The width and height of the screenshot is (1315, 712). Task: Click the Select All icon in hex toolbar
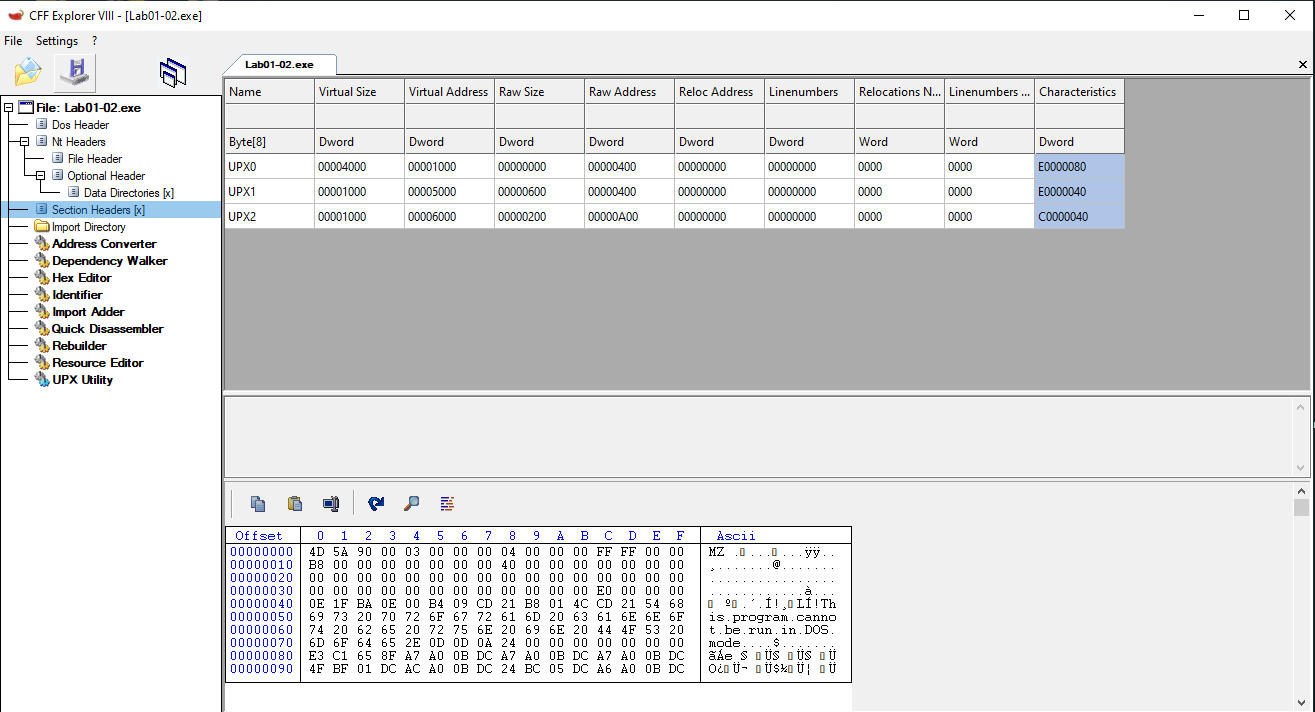pos(331,504)
